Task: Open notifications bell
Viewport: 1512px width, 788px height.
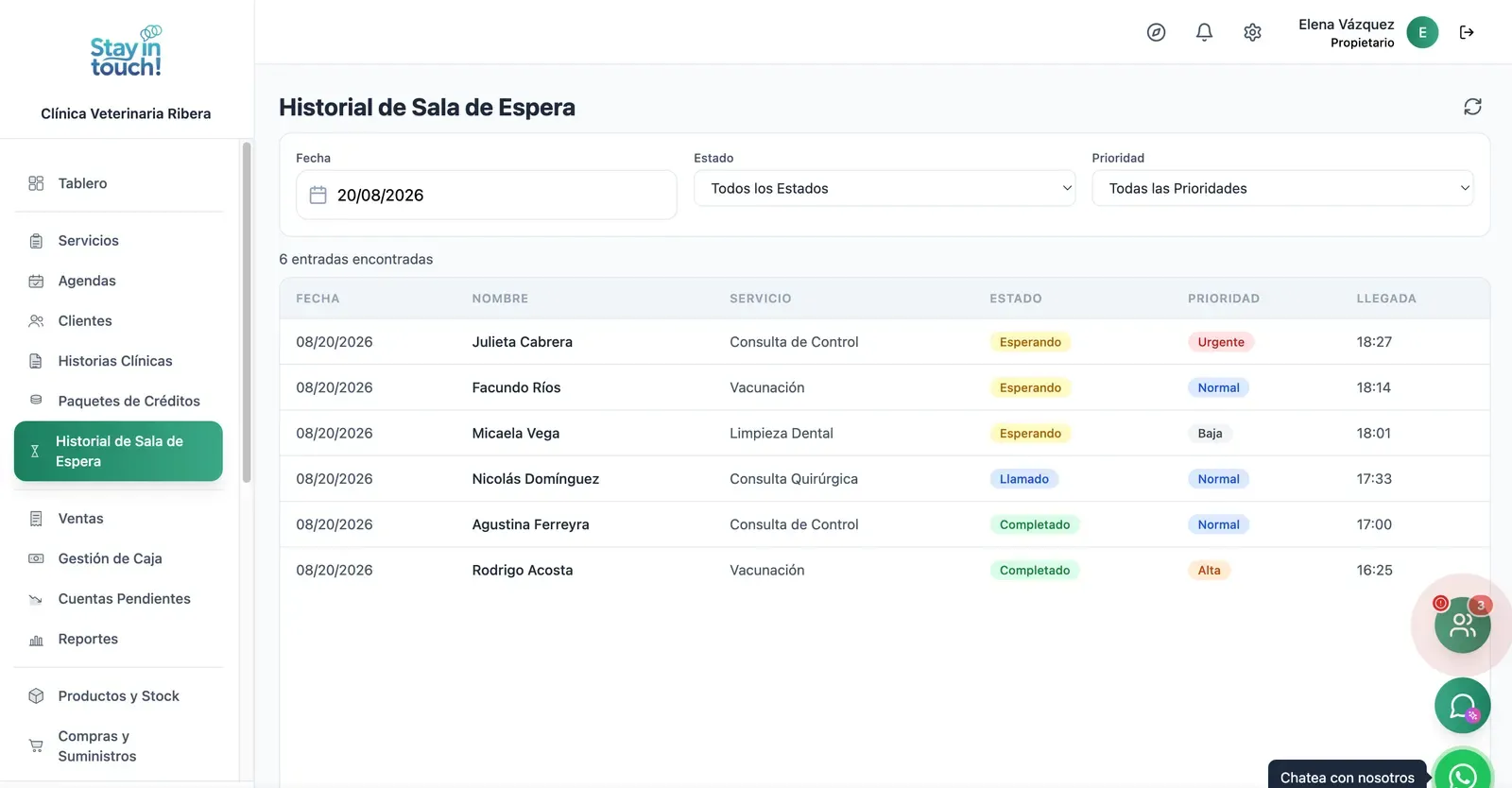Action: pos(1204,33)
